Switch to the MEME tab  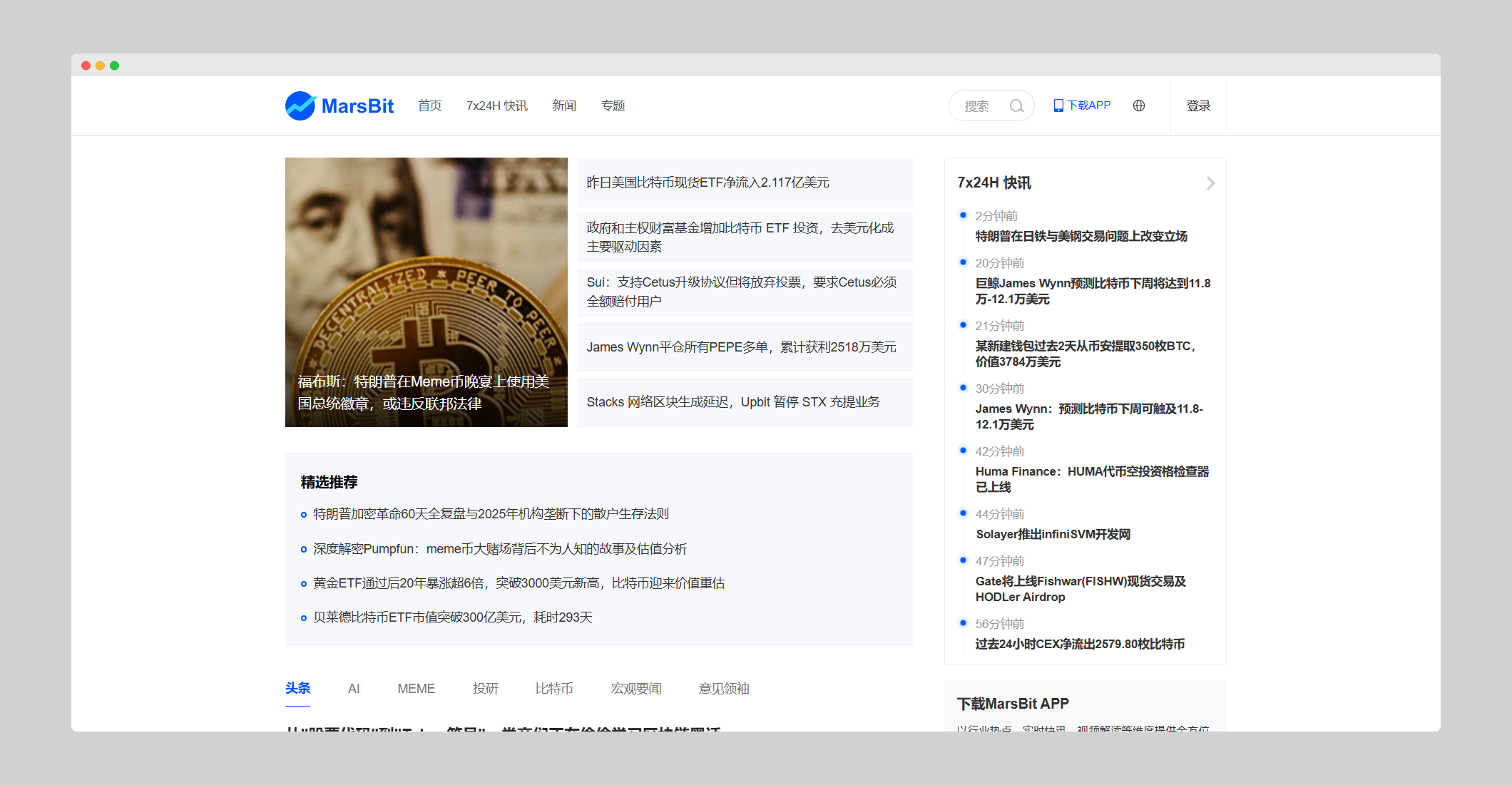pyautogui.click(x=416, y=689)
